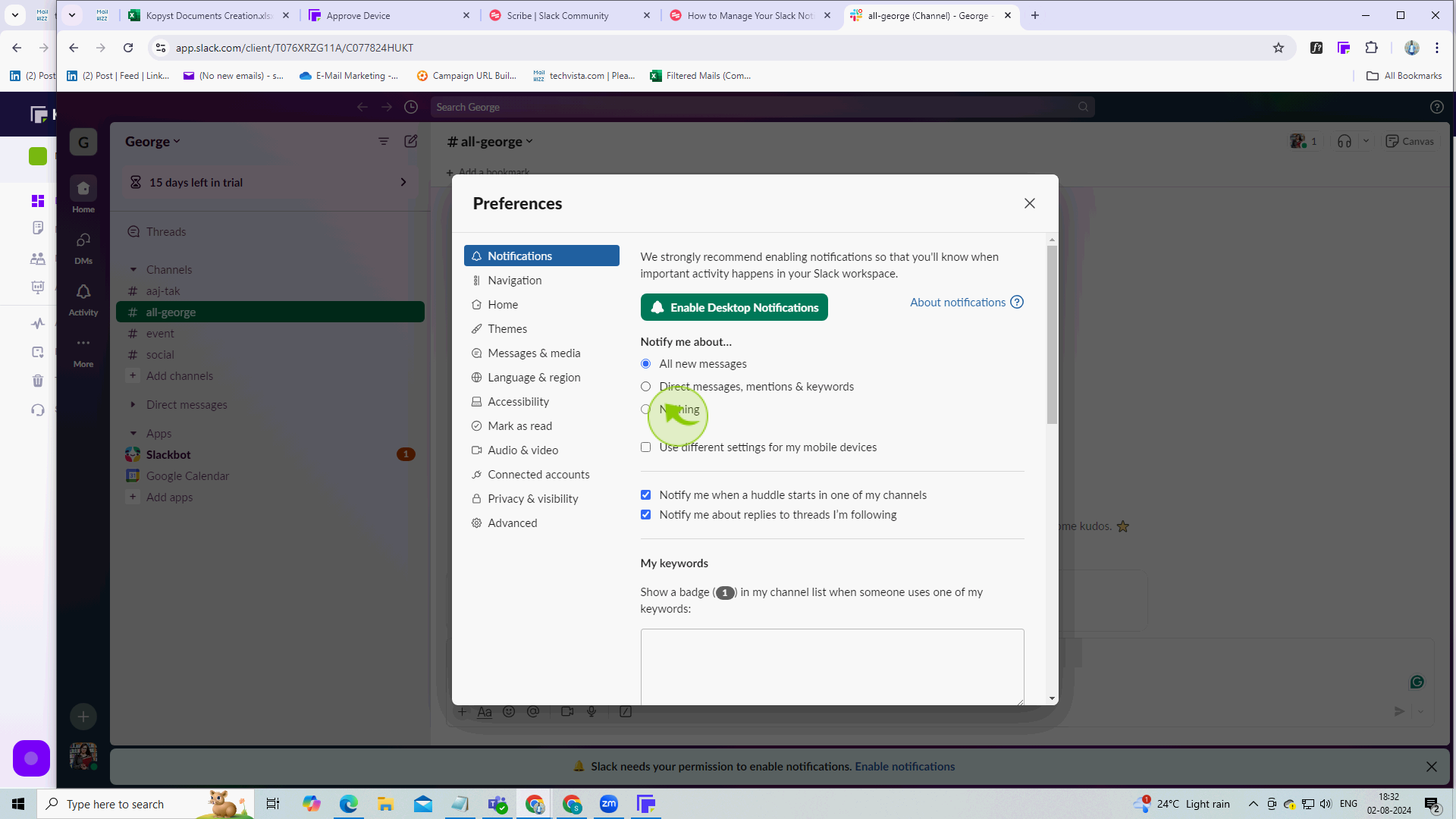The height and width of the screenshot is (819, 1456).
Task: Open Connected accounts preferences
Action: click(541, 475)
